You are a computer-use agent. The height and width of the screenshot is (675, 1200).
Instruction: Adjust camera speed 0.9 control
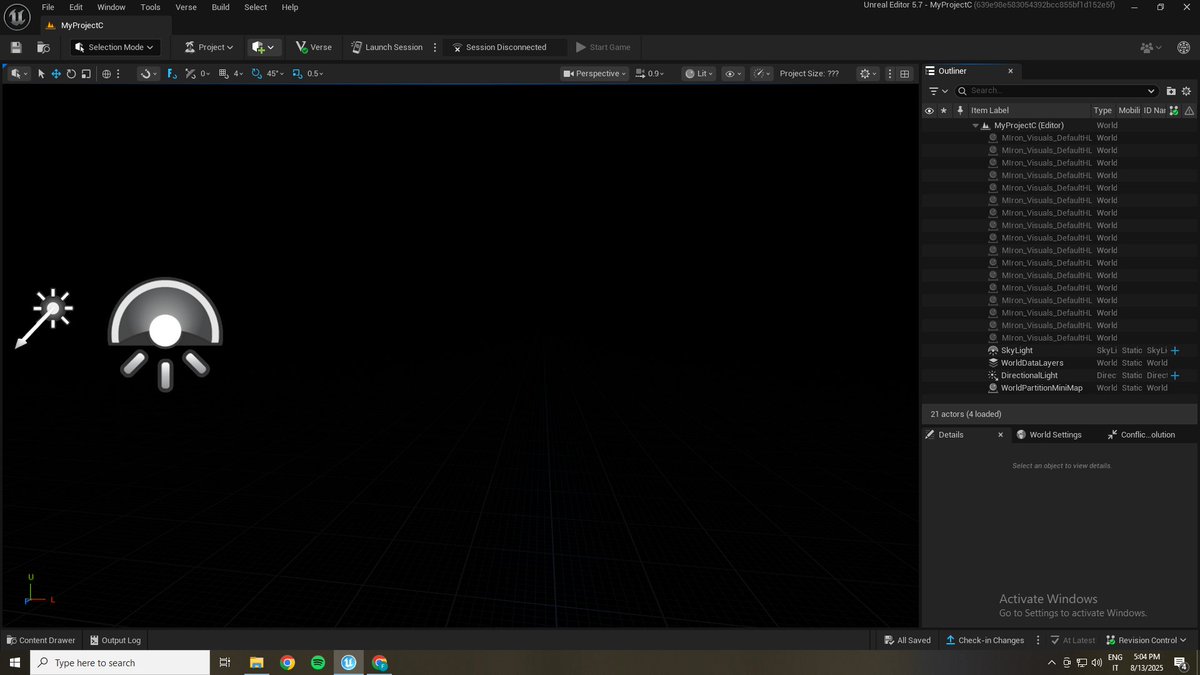(x=651, y=73)
